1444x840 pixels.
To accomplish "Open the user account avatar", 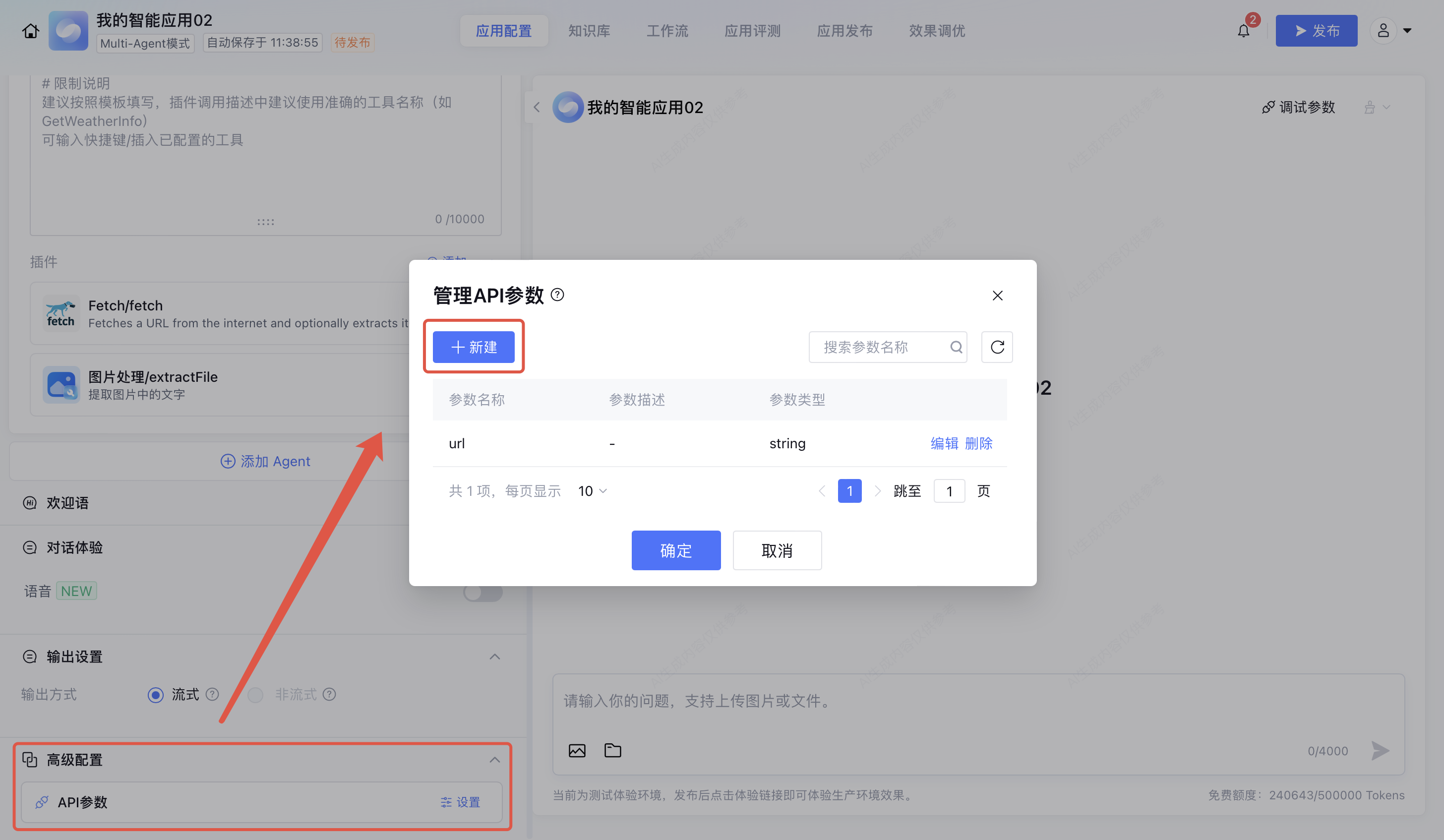I will pos(1384,30).
